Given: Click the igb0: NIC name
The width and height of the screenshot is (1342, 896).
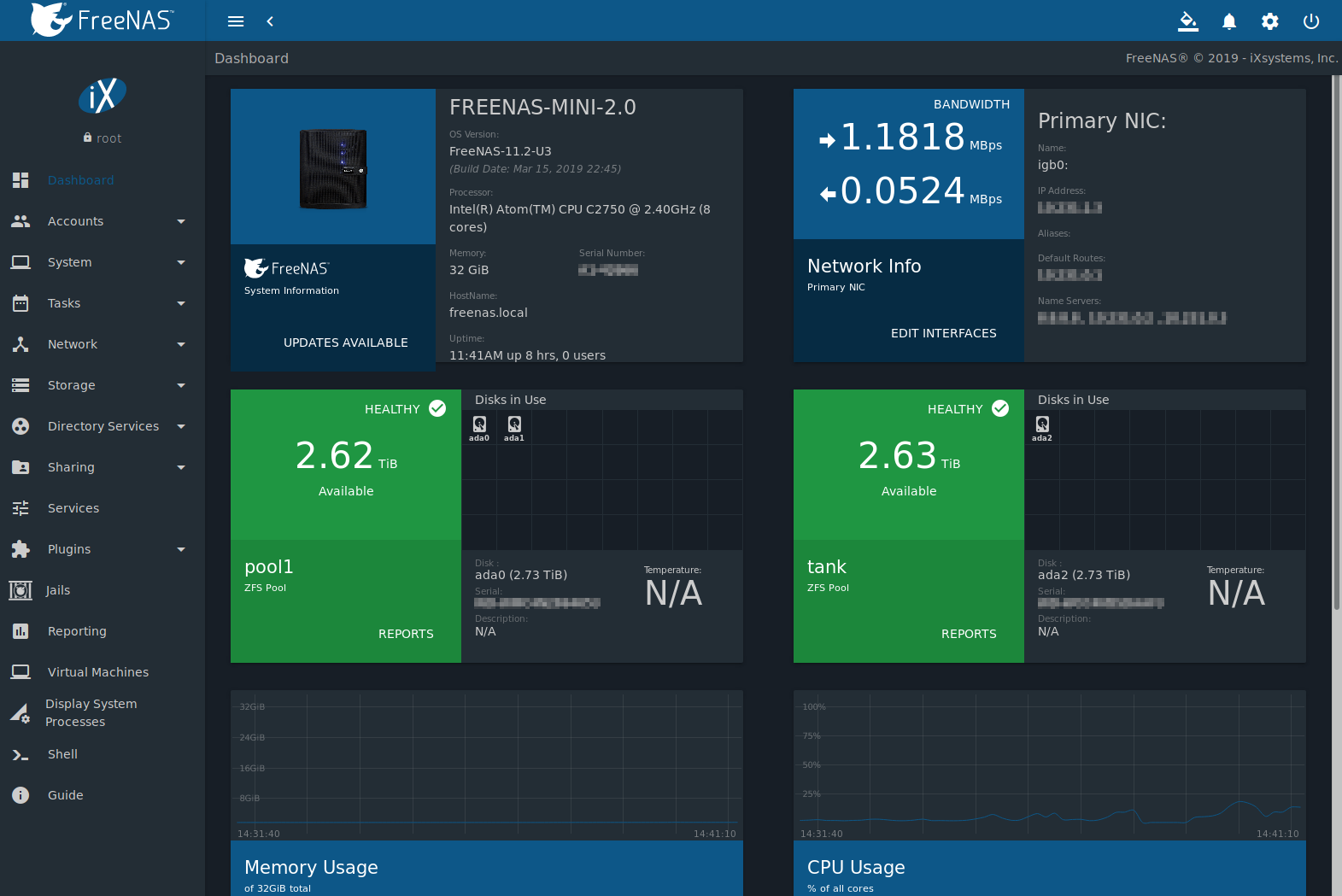Looking at the screenshot, I should point(1052,165).
